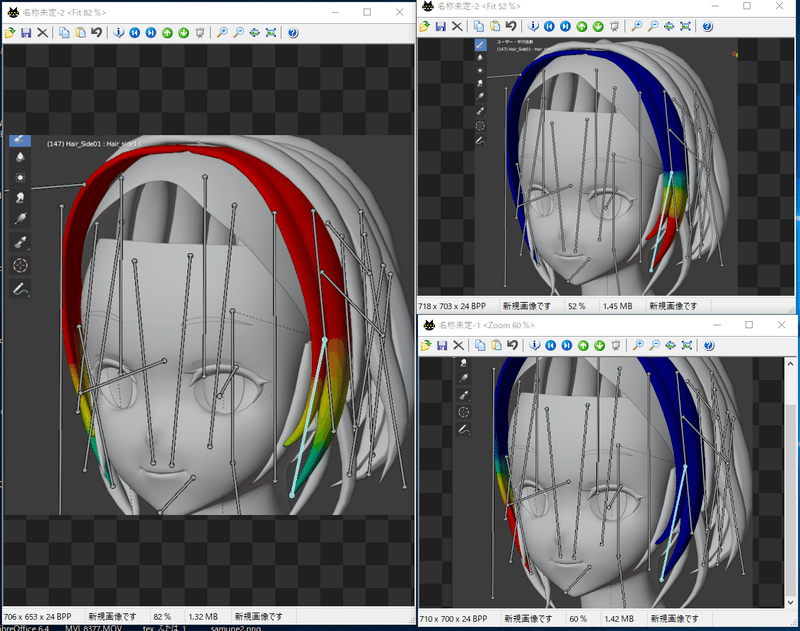Click Undo icon in Zoom 60% window
800x631 pixels.
(513, 346)
